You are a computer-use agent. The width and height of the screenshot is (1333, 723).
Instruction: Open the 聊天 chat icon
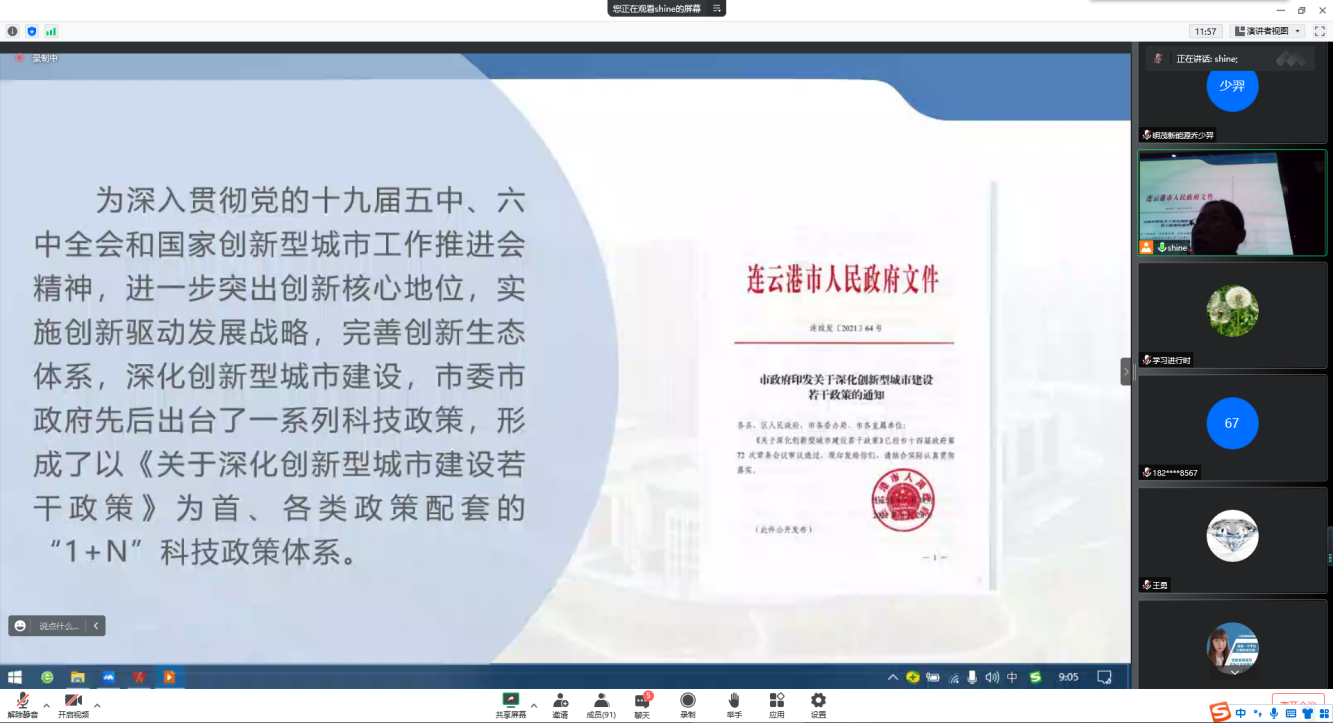click(x=642, y=700)
